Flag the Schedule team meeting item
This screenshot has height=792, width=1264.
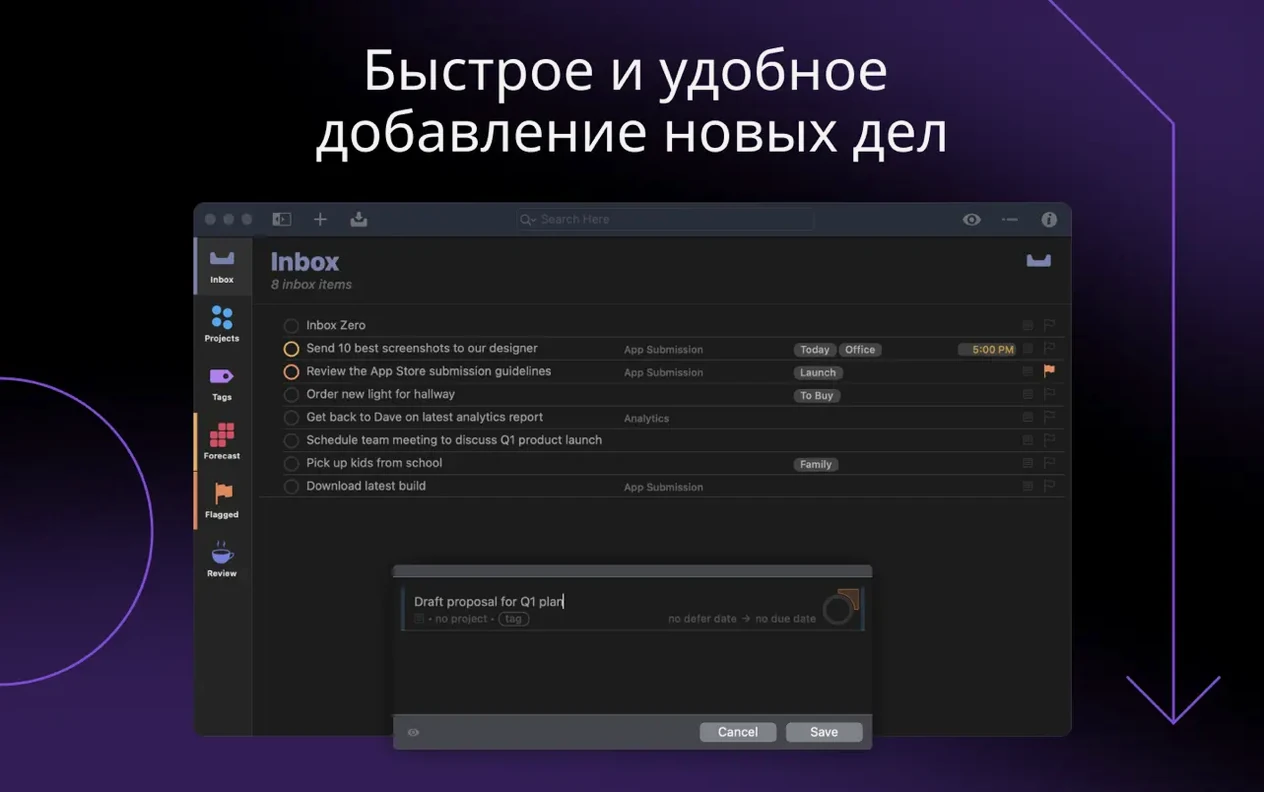tap(1049, 440)
